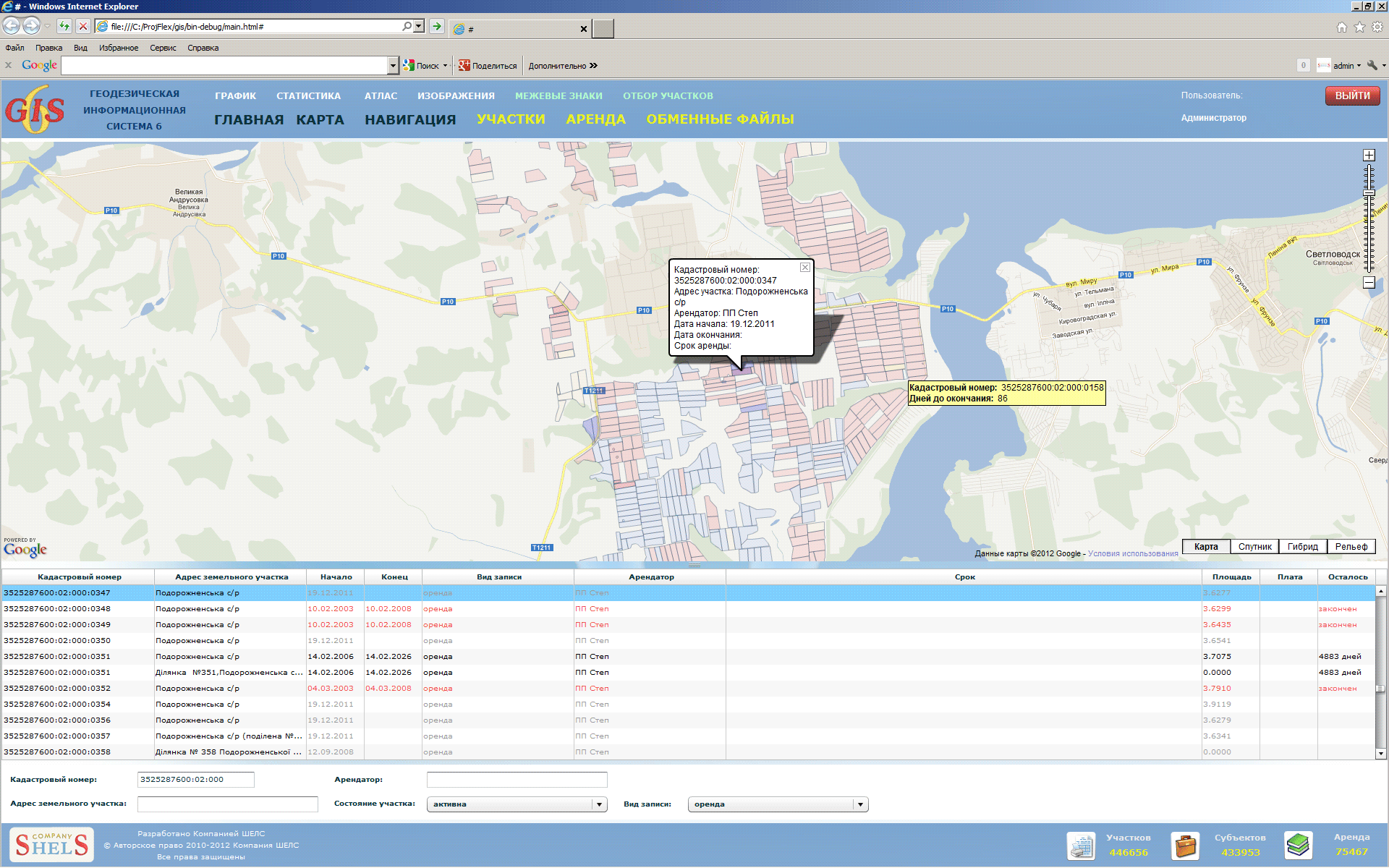Switch map to Гибрид view
1389x868 pixels.
tap(1302, 547)
